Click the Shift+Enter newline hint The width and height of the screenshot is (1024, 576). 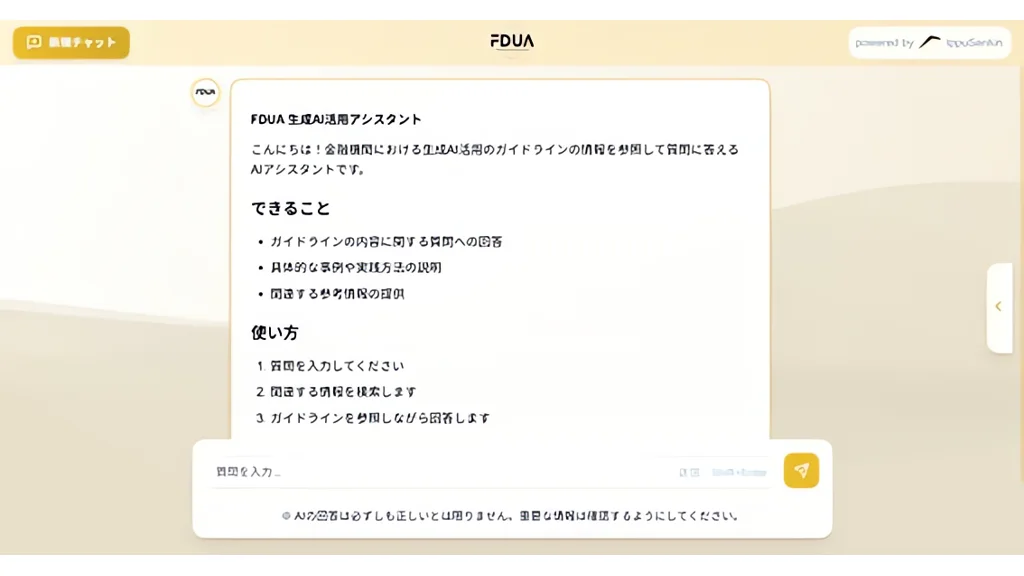(739, 472)
